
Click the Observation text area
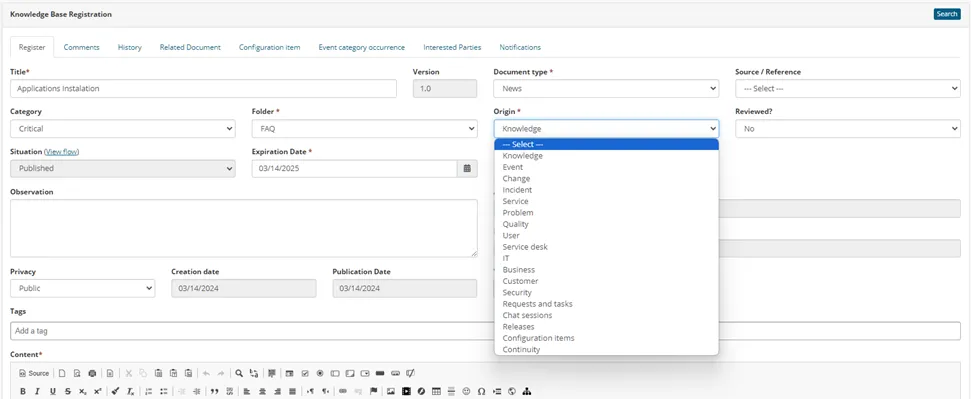tap(243, 228)
